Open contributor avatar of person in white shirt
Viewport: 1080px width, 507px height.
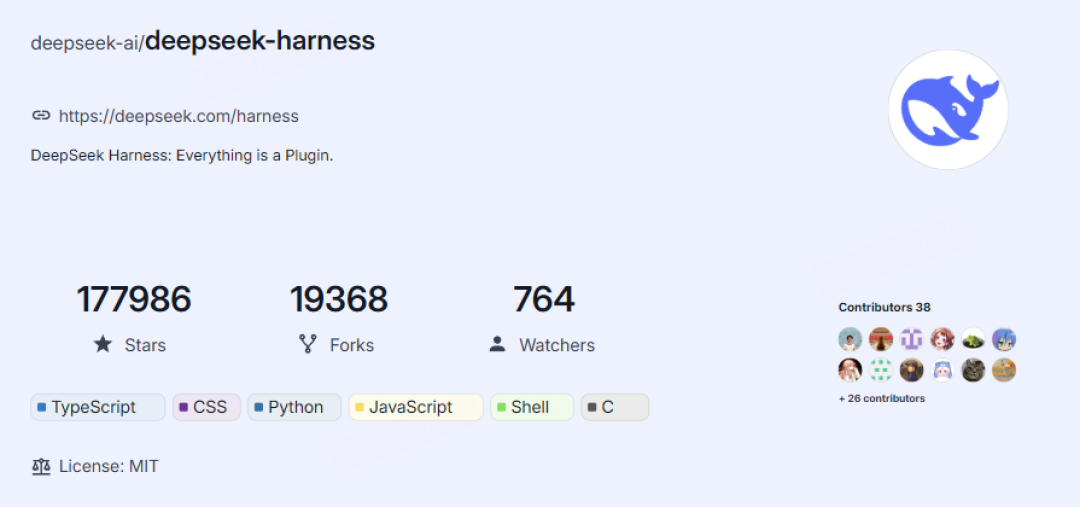pos(850,339)
